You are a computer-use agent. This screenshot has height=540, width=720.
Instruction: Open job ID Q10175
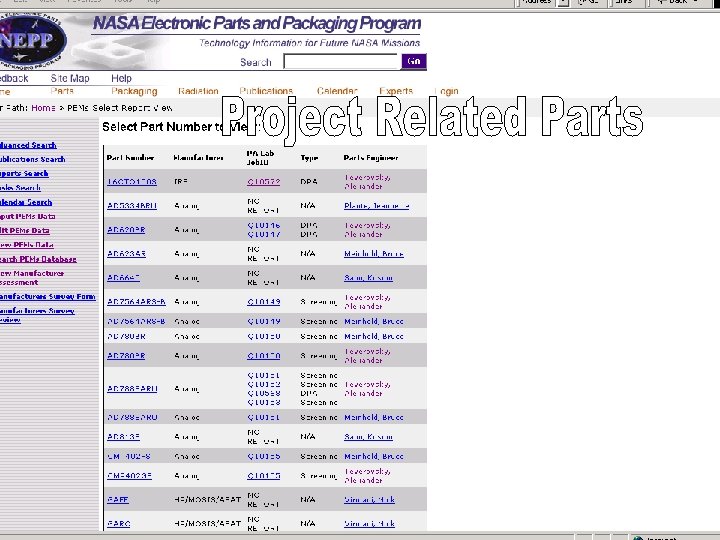[264, 476]
